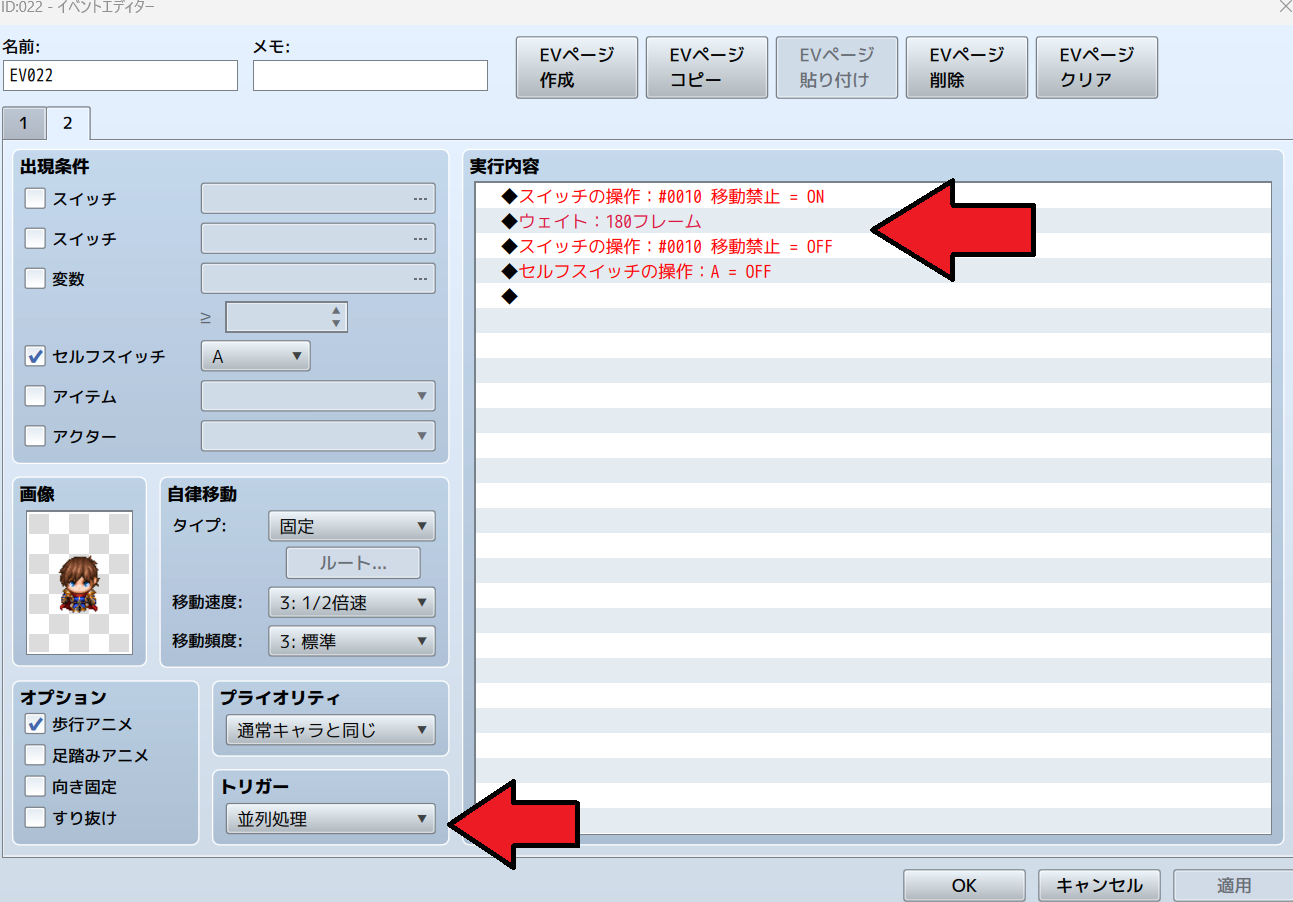Viewport: 1293px width, 902px height.
Task: Click the EVページ削除 button
Action: click(x=967, y=67)
